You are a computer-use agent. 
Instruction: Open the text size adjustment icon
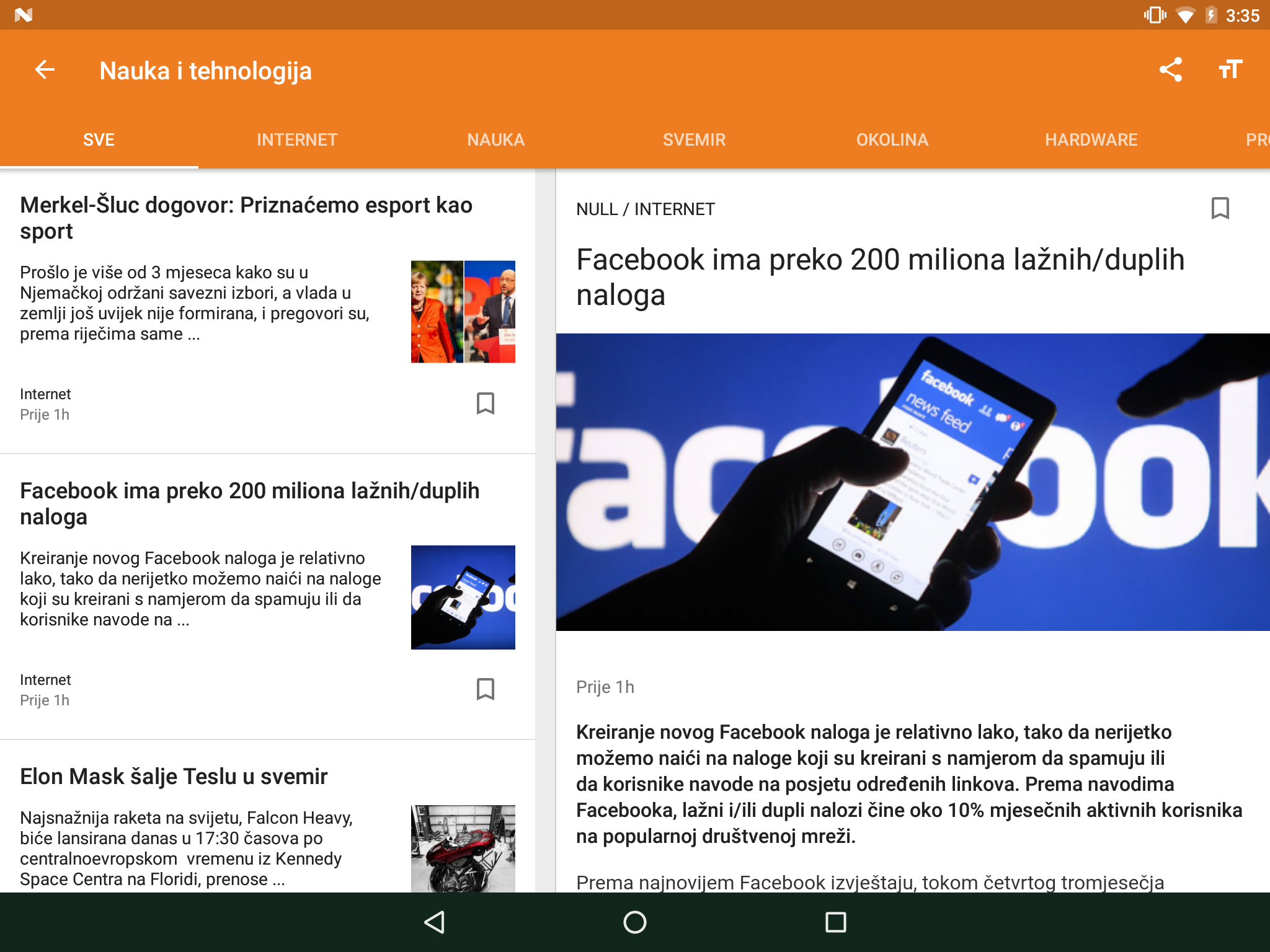pyautogui.click(x=1230, y=70)
